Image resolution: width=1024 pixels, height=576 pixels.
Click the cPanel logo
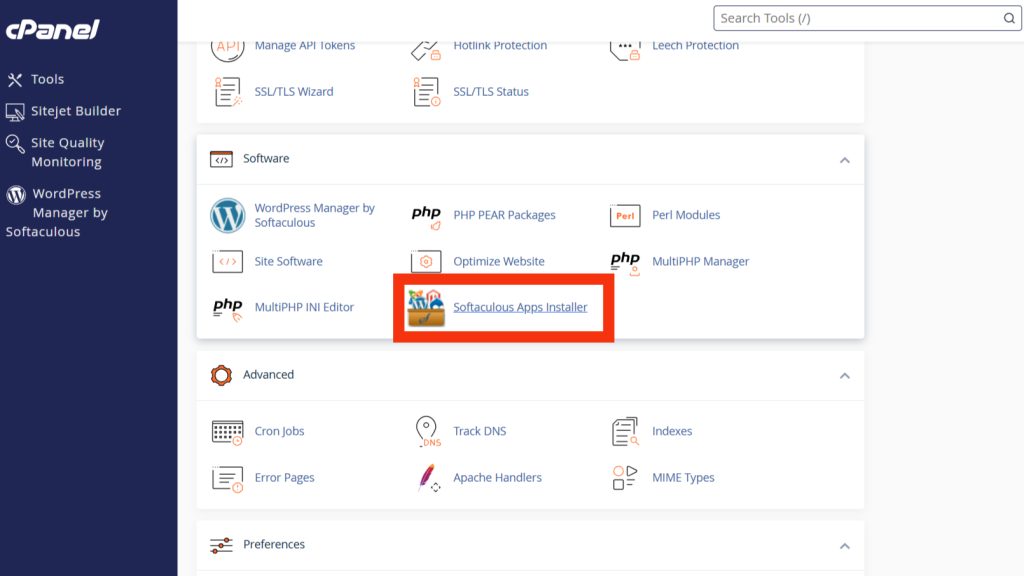(53, 30)
